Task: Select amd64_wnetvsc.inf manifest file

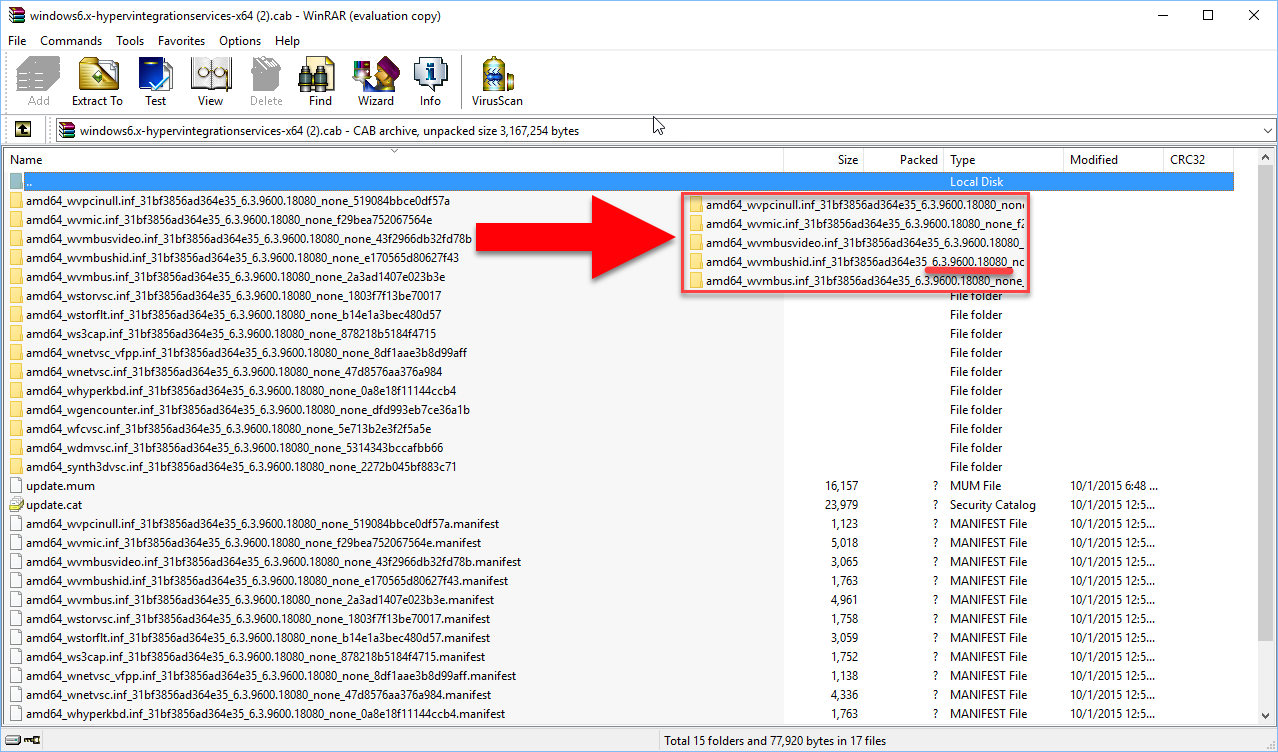Action: click(x=259, y=695)
